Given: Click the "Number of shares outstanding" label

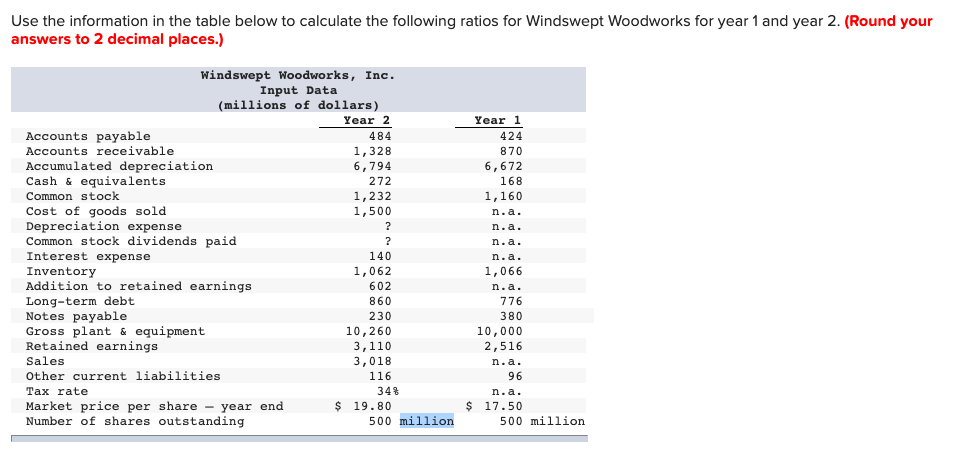Looking at the screenshot, I should pos(135,421).
